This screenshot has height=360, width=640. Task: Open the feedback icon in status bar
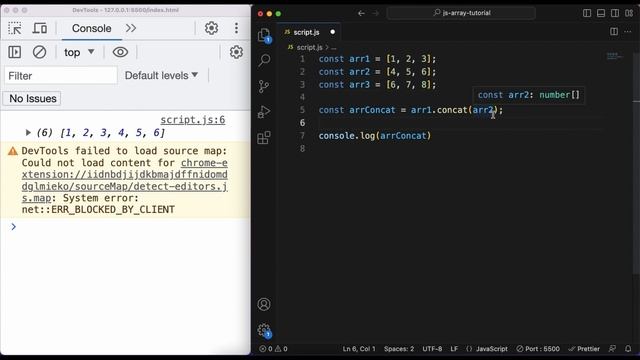point(612,349)
